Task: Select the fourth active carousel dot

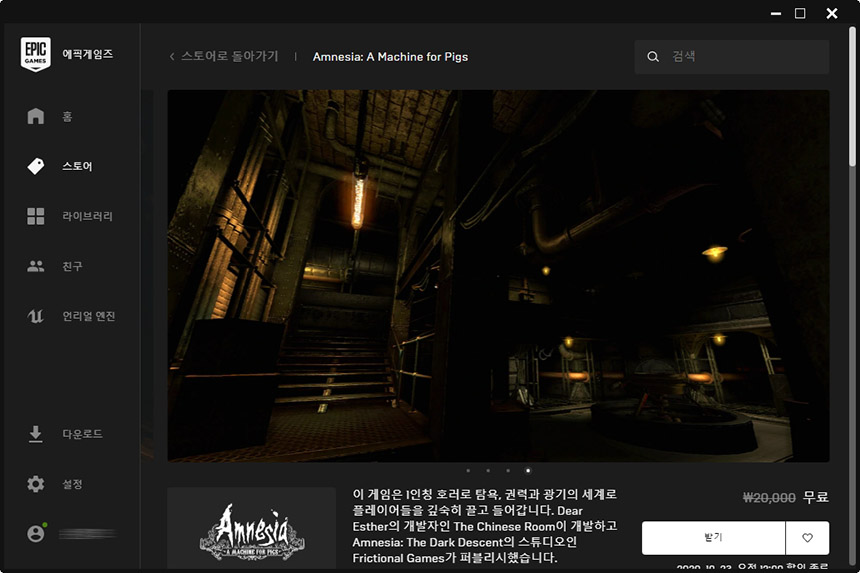Action: coord(528,470)
